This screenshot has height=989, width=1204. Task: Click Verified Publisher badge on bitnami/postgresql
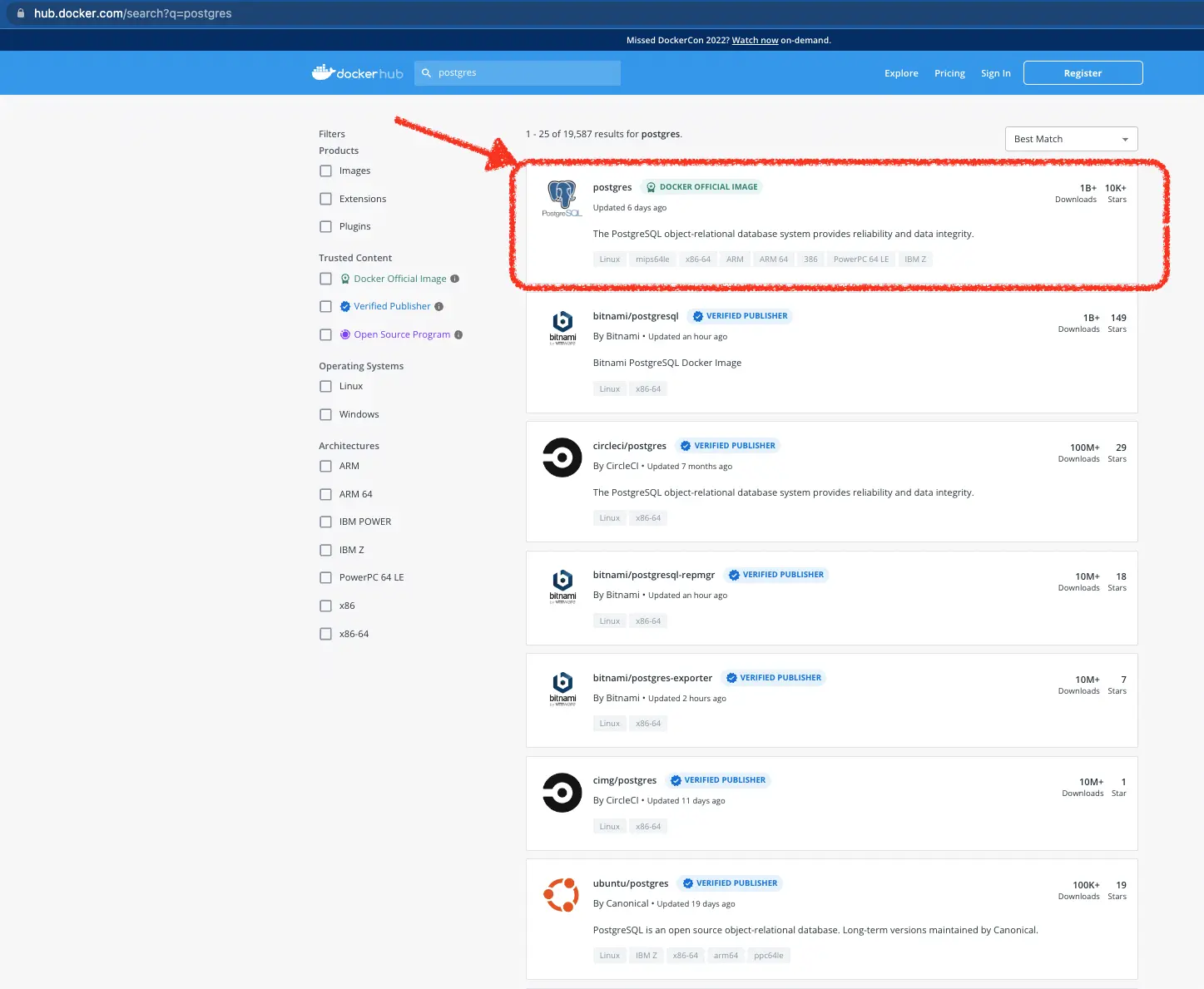pyautogui.click(x=741, y=316)
